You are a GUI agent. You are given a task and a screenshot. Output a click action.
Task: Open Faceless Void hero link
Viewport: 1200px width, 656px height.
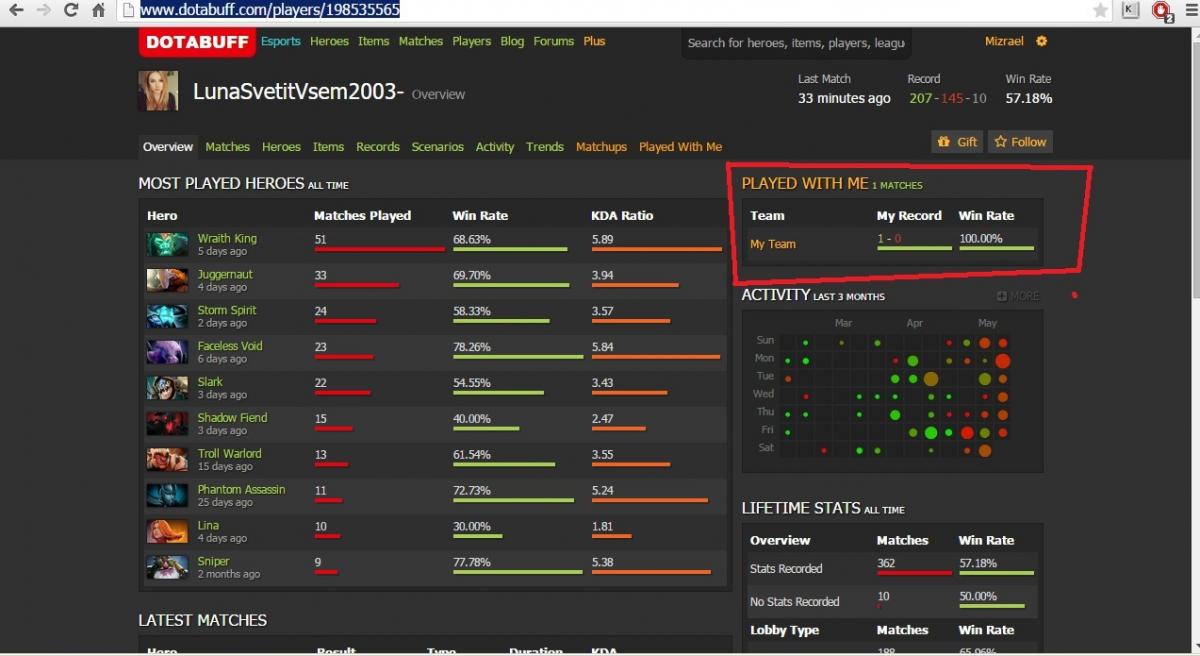(230, 346)
